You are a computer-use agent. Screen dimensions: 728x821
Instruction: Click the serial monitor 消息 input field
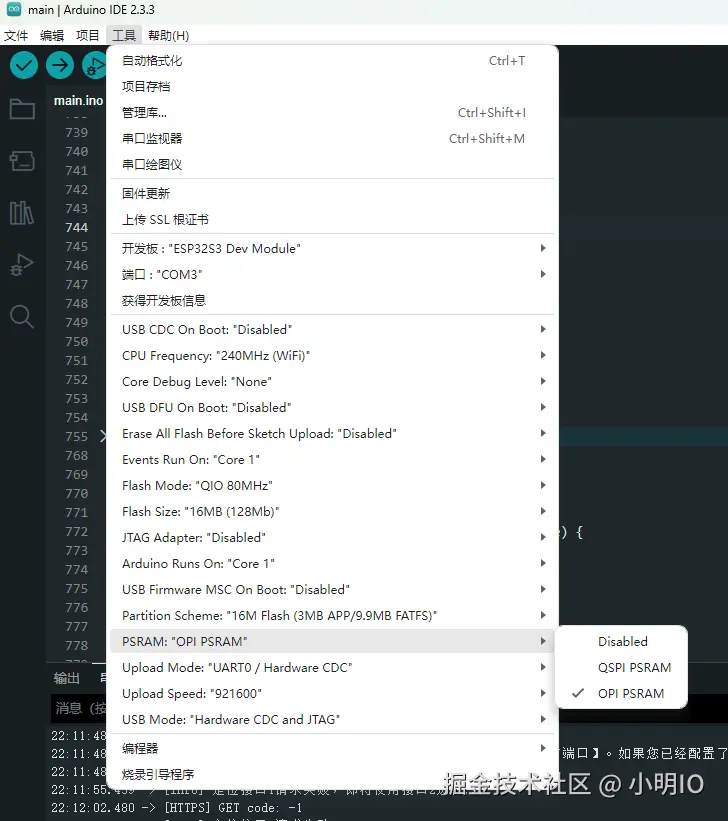click(80, 708)
